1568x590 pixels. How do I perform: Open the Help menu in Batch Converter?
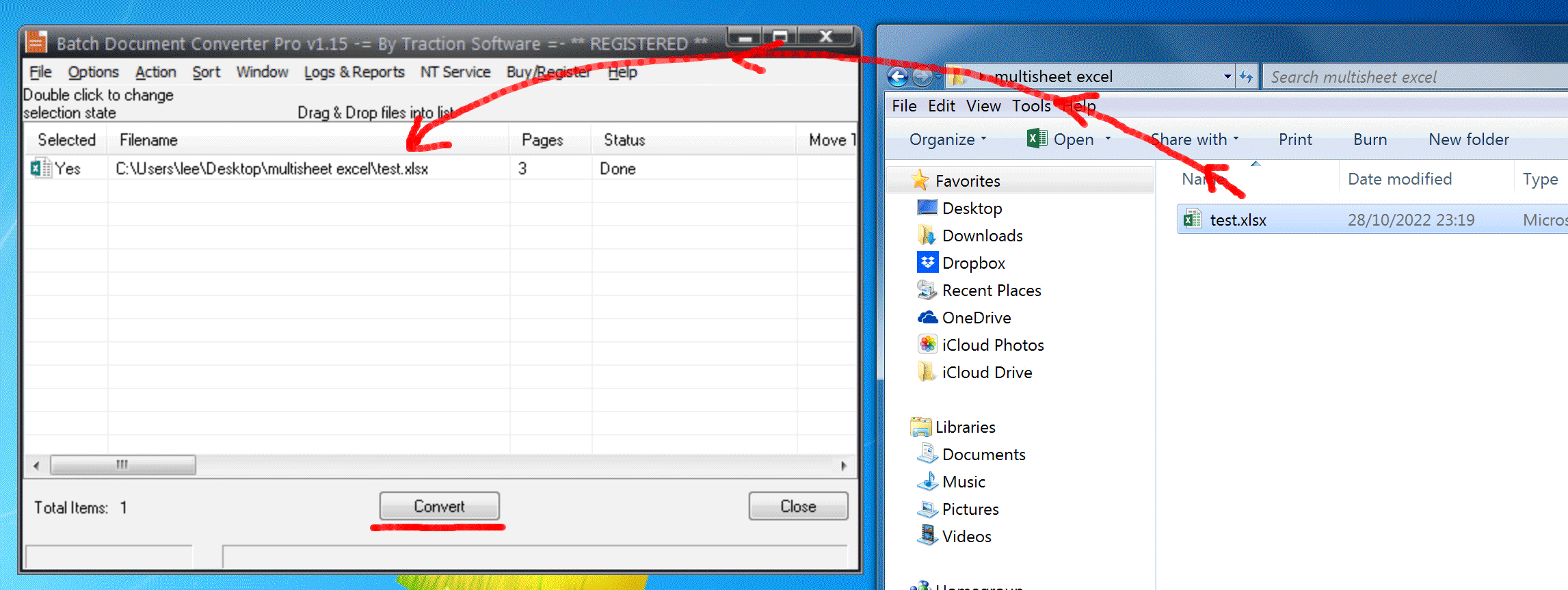(x=622, y=72)
